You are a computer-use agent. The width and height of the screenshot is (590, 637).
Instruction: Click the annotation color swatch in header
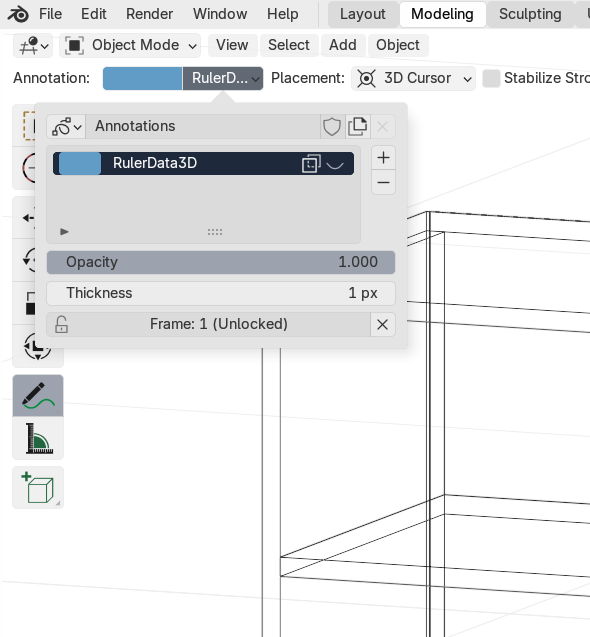pos(143,78)
